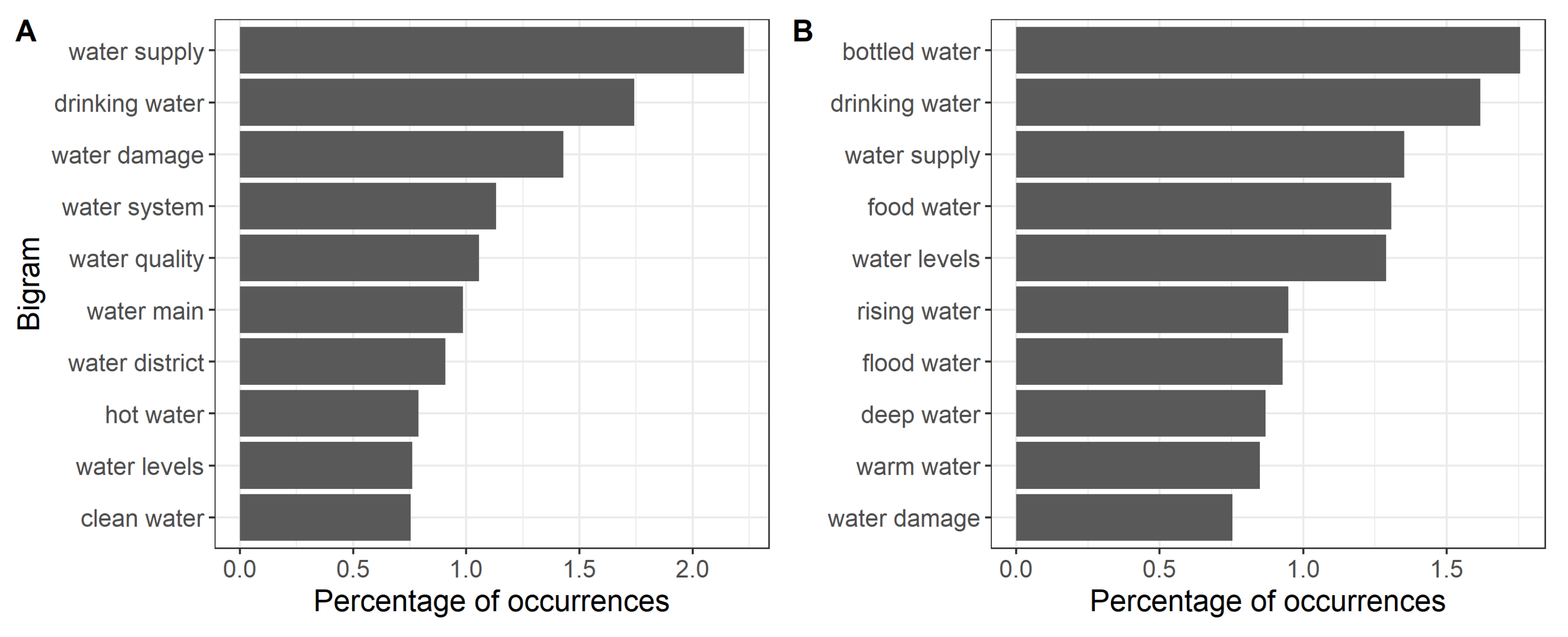This screenshot has width=1568, height=637.
Task: Select the "deep water" bar
Action: tap(1140, 413)
